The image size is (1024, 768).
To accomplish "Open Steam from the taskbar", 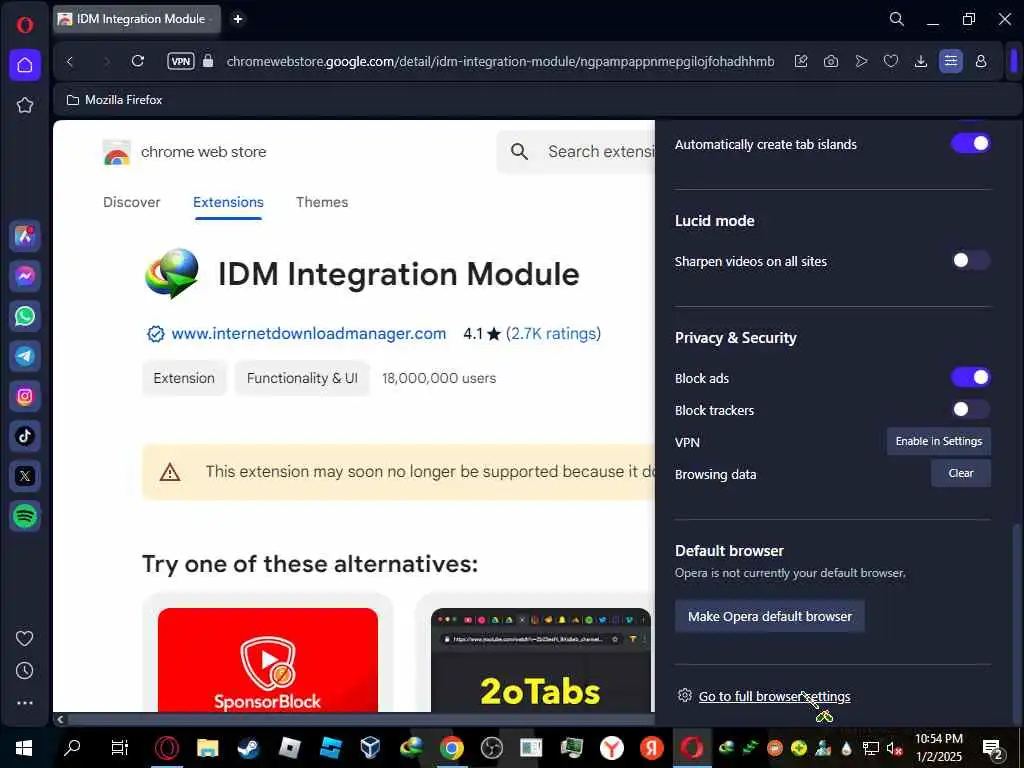I will tap(248, 748).
